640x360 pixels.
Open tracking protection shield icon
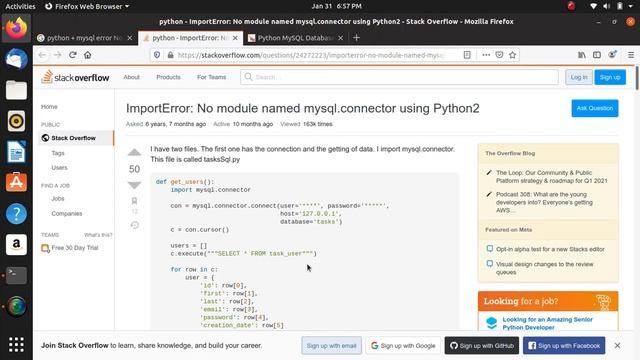(x=157, y=55)
